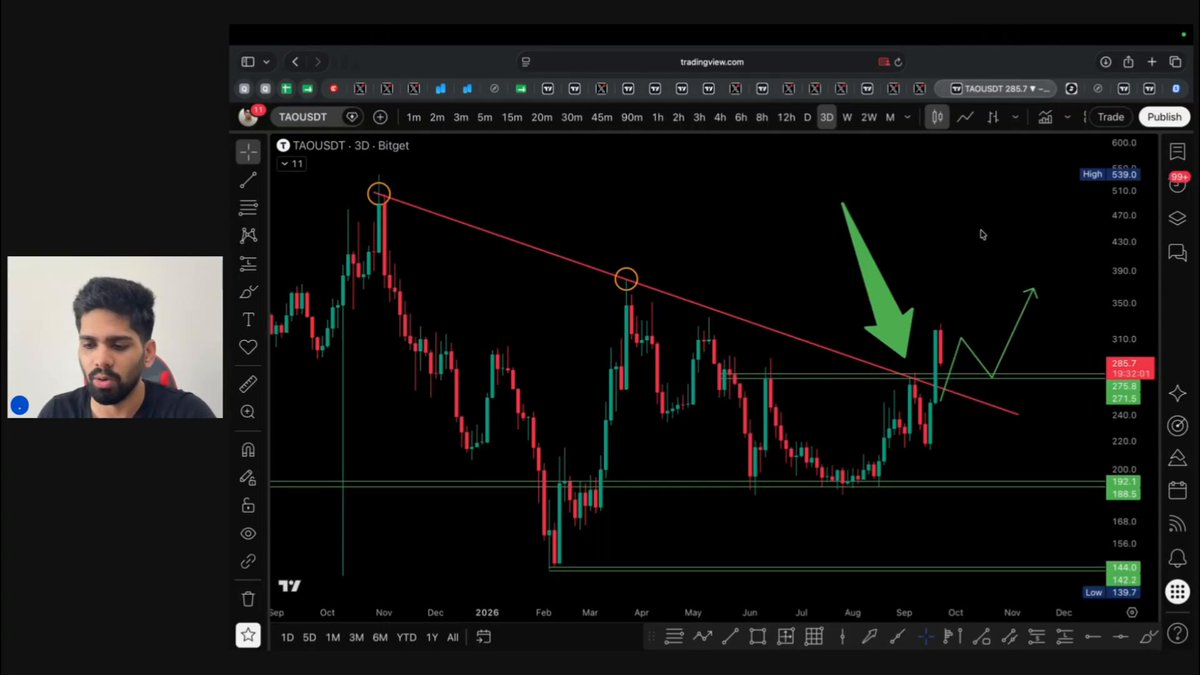Toggle stay in drawing mode
Viewport: 1200px width, 675px height.
click(x=248, y=478)
